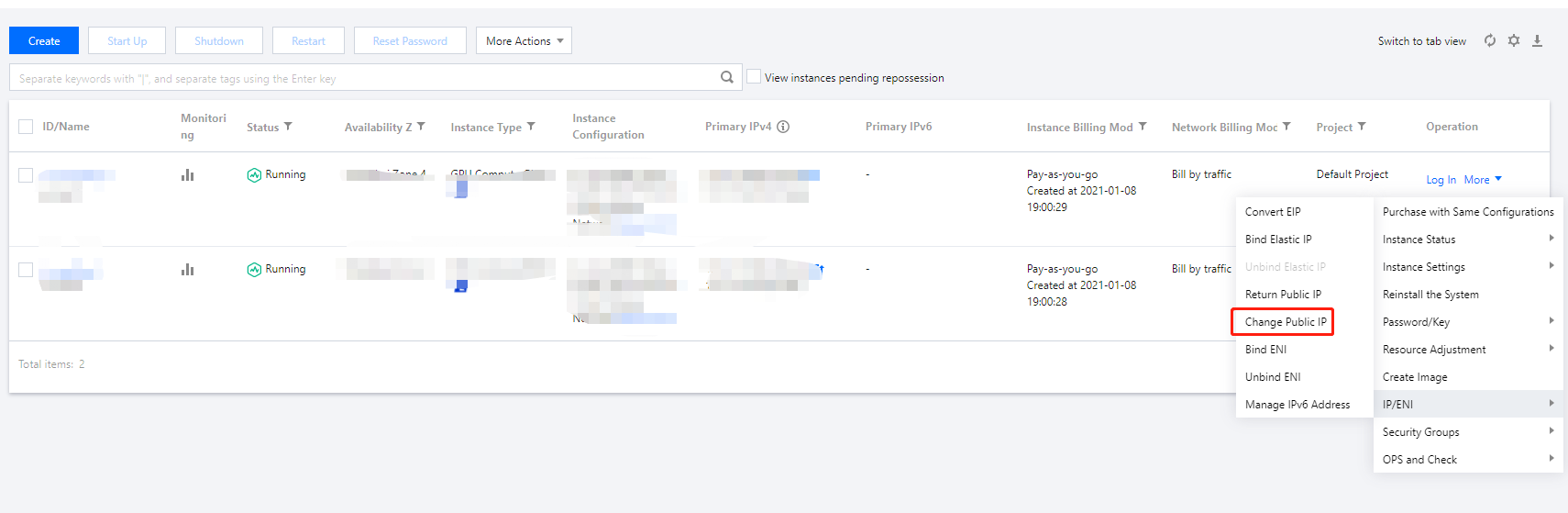This screenshot has width=1568, height=513.
Task: Filter by Instance Type column
Action: (x=531, y=127)
